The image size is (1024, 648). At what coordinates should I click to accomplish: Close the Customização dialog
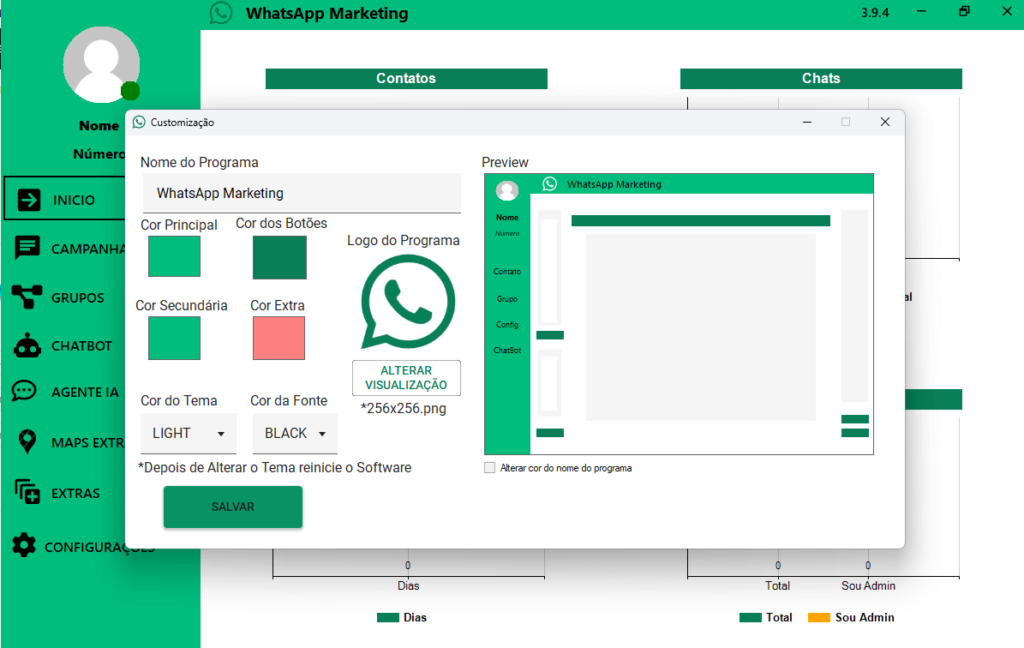point(885,122)
